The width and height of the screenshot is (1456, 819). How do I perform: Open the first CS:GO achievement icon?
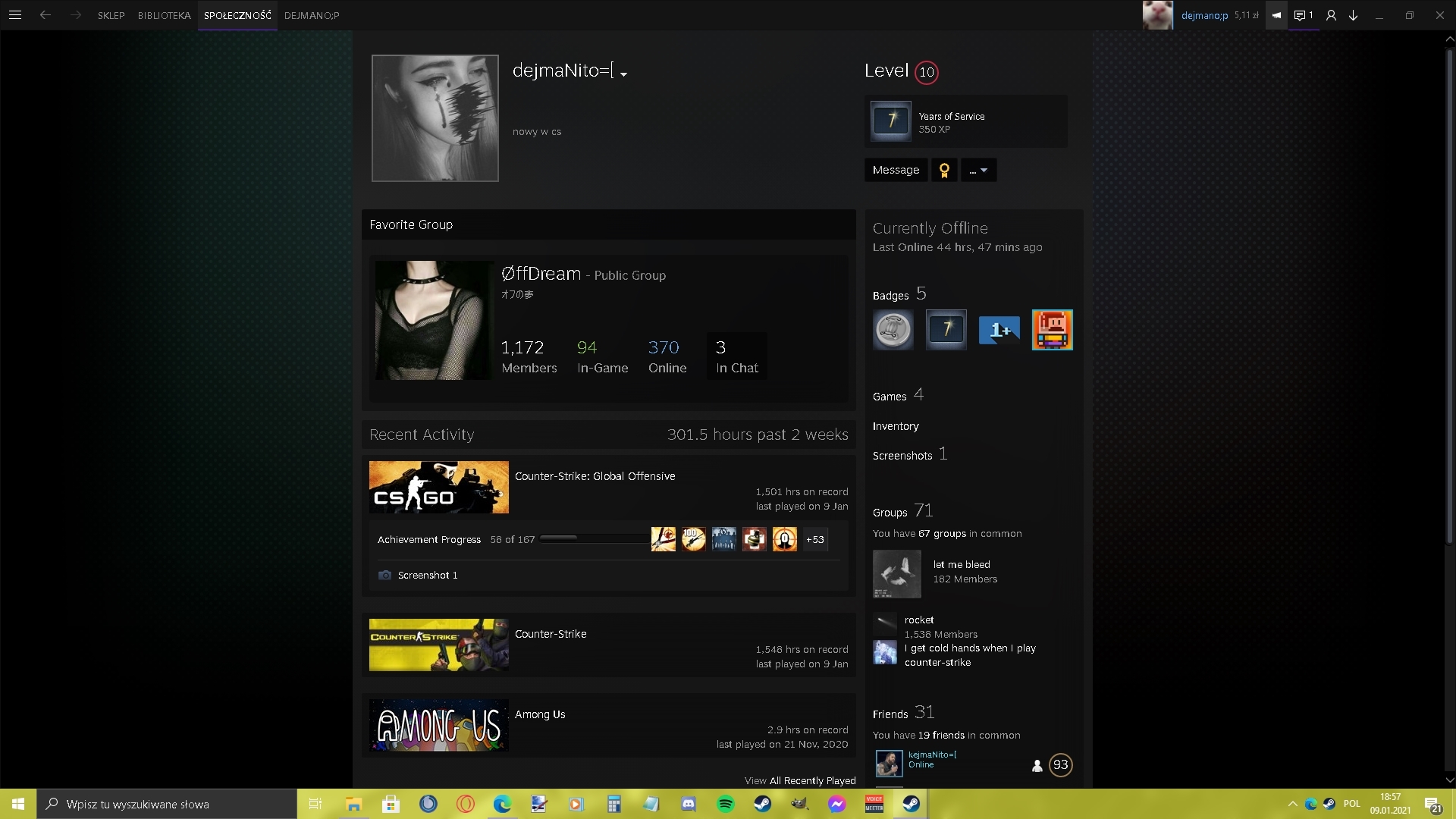pyautogui.click(x=663, y=539)
